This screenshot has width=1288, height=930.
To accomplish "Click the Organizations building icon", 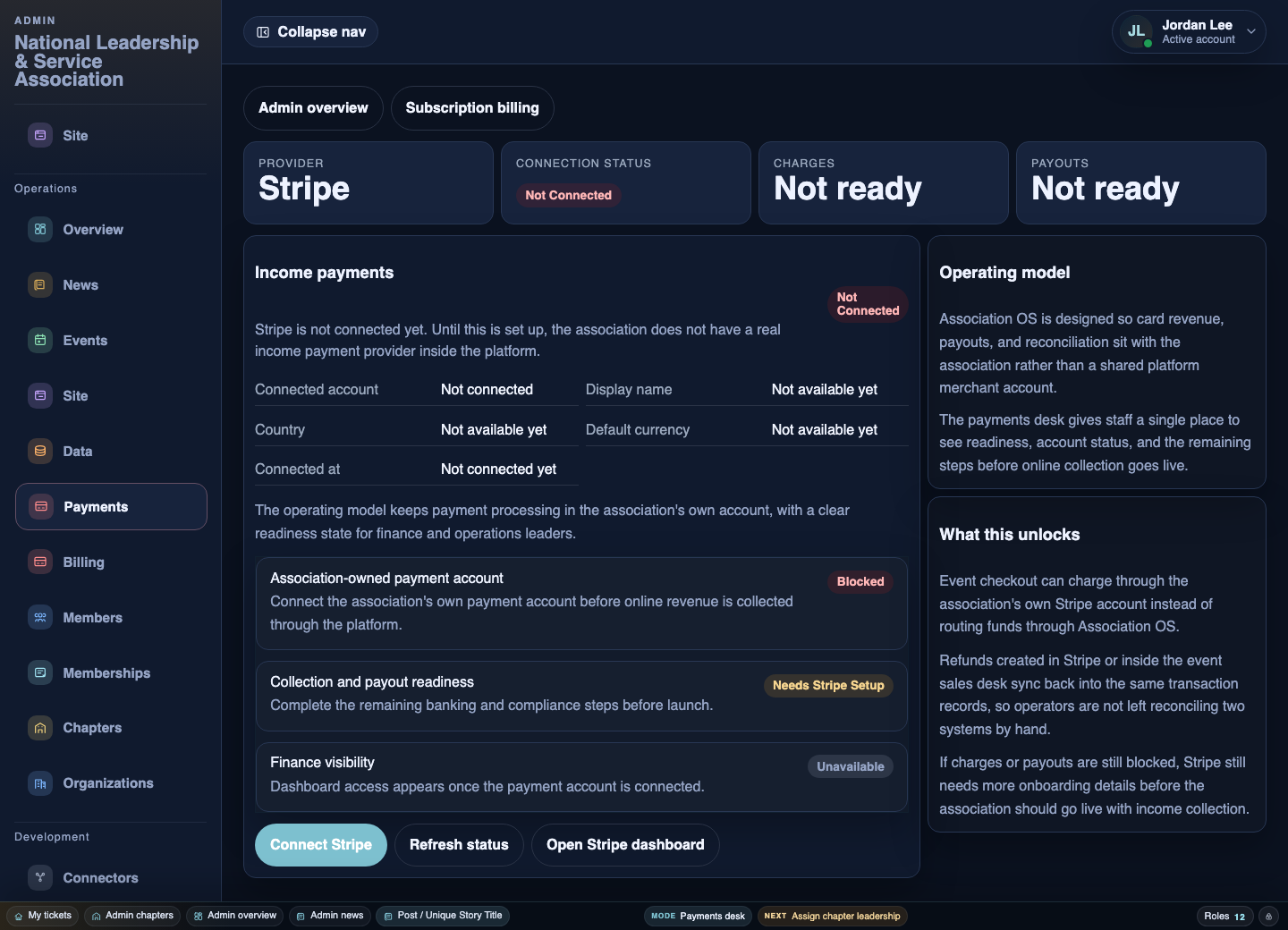I will [40, 783].
